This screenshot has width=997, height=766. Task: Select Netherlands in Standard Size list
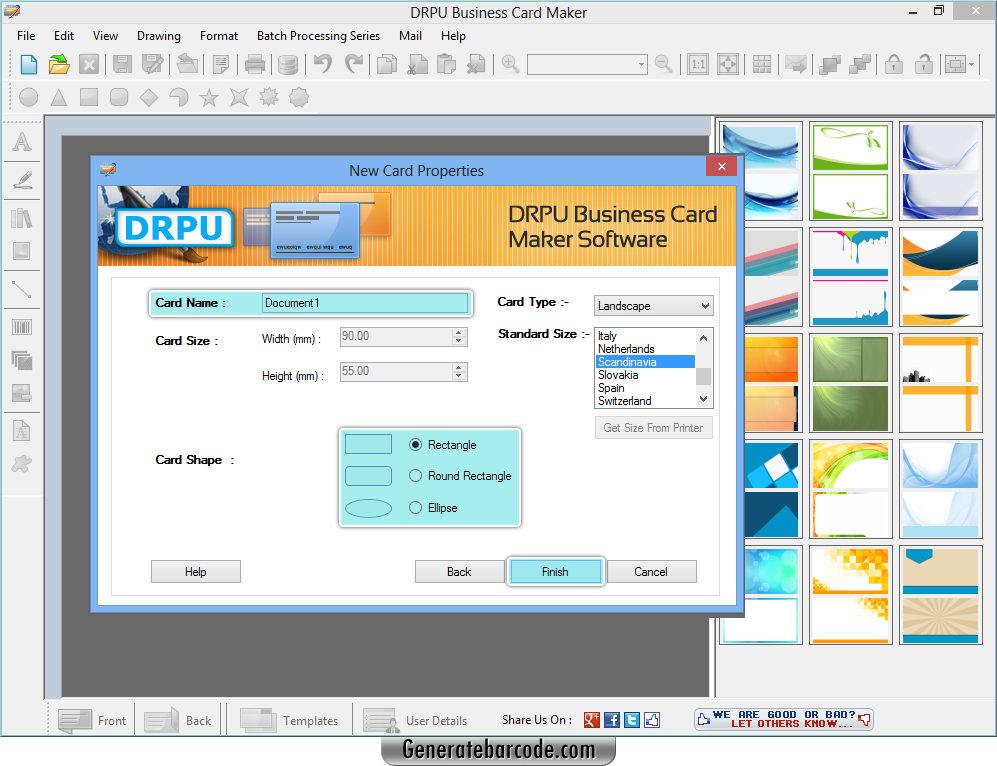(x=646, y=348)
